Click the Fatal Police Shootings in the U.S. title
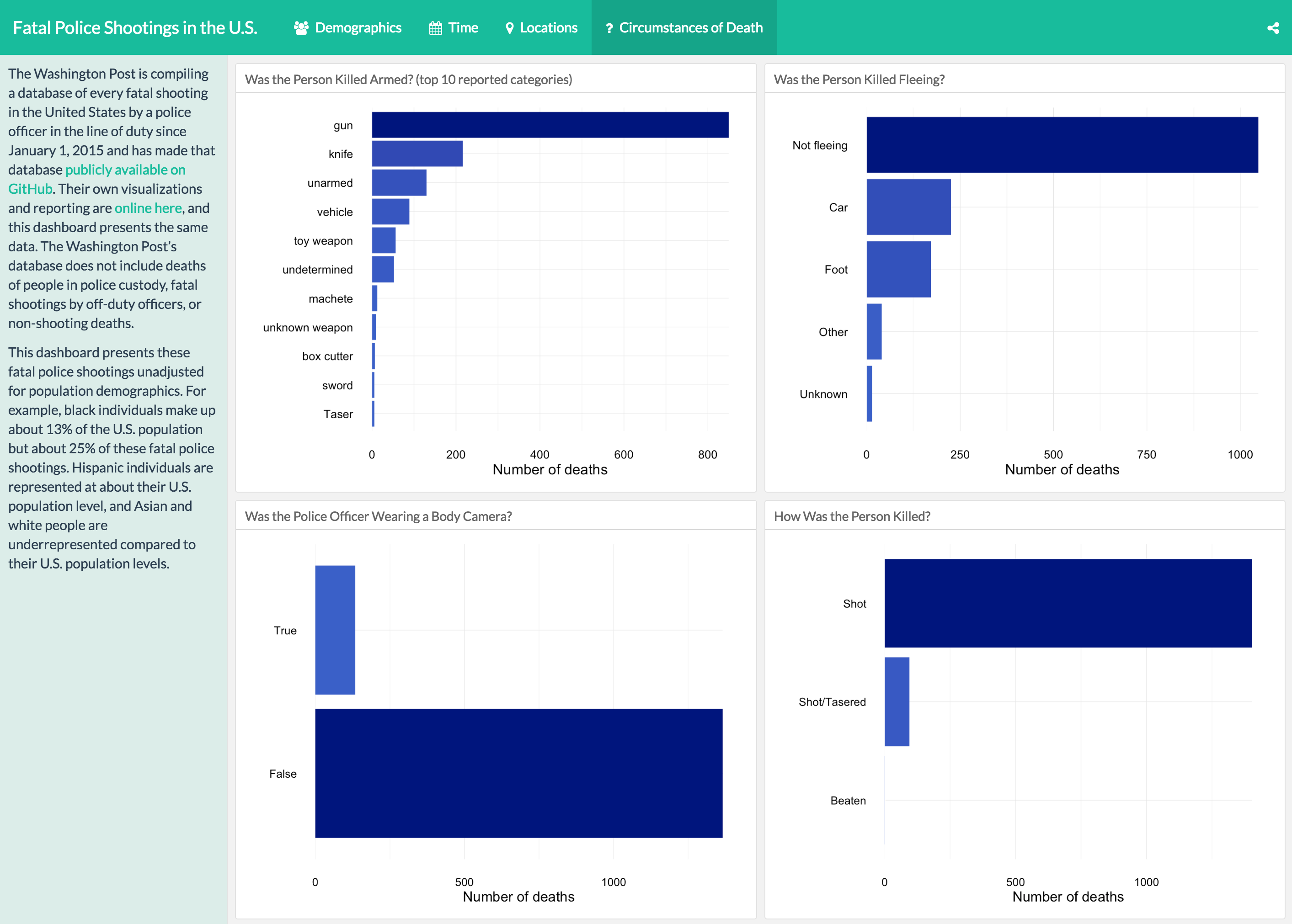Image resolution: width=1292 pixels, height=924 pixels. [135, 27]
